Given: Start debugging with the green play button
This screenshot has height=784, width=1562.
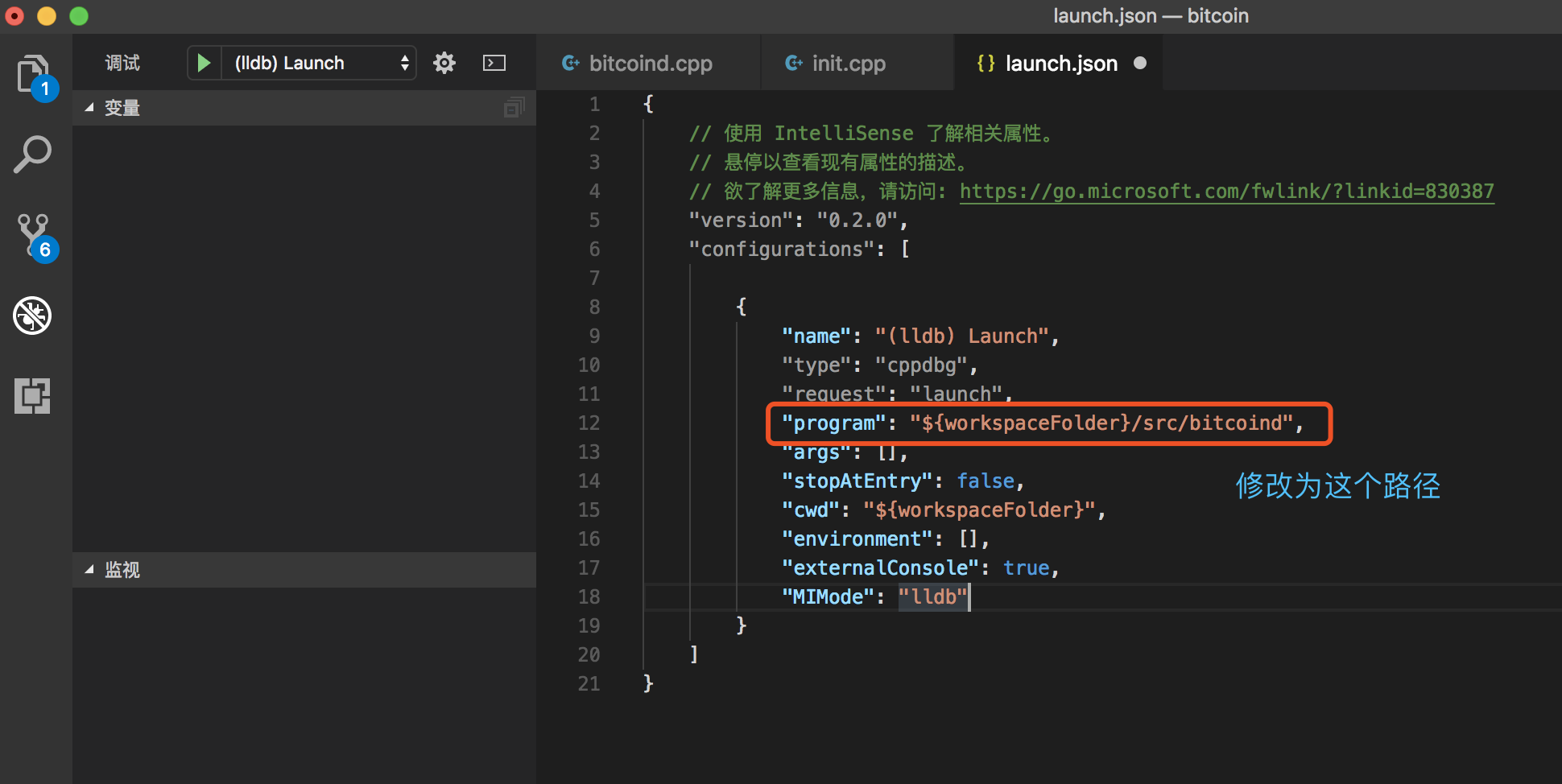Looking at the screenshot, I should click(205, 63).
